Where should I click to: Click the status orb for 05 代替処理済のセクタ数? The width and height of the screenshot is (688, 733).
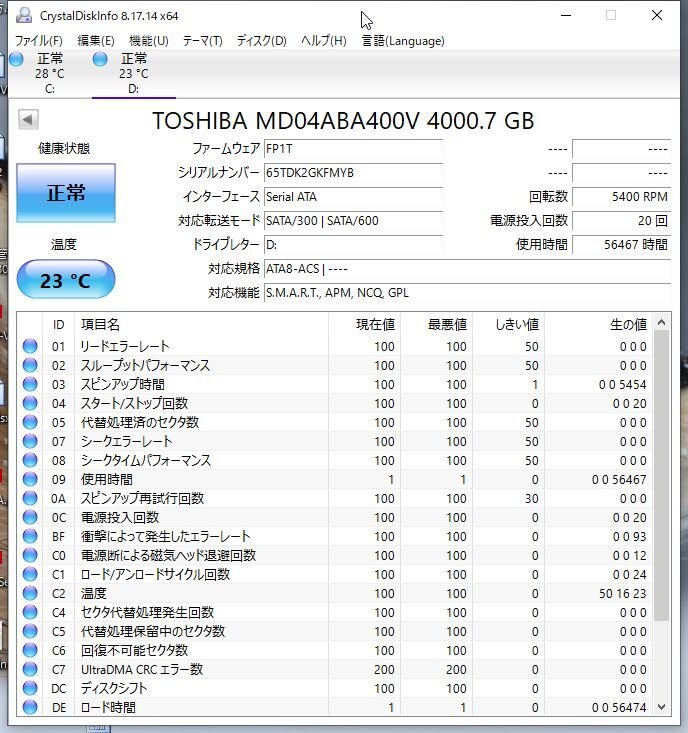click(30, 422)
